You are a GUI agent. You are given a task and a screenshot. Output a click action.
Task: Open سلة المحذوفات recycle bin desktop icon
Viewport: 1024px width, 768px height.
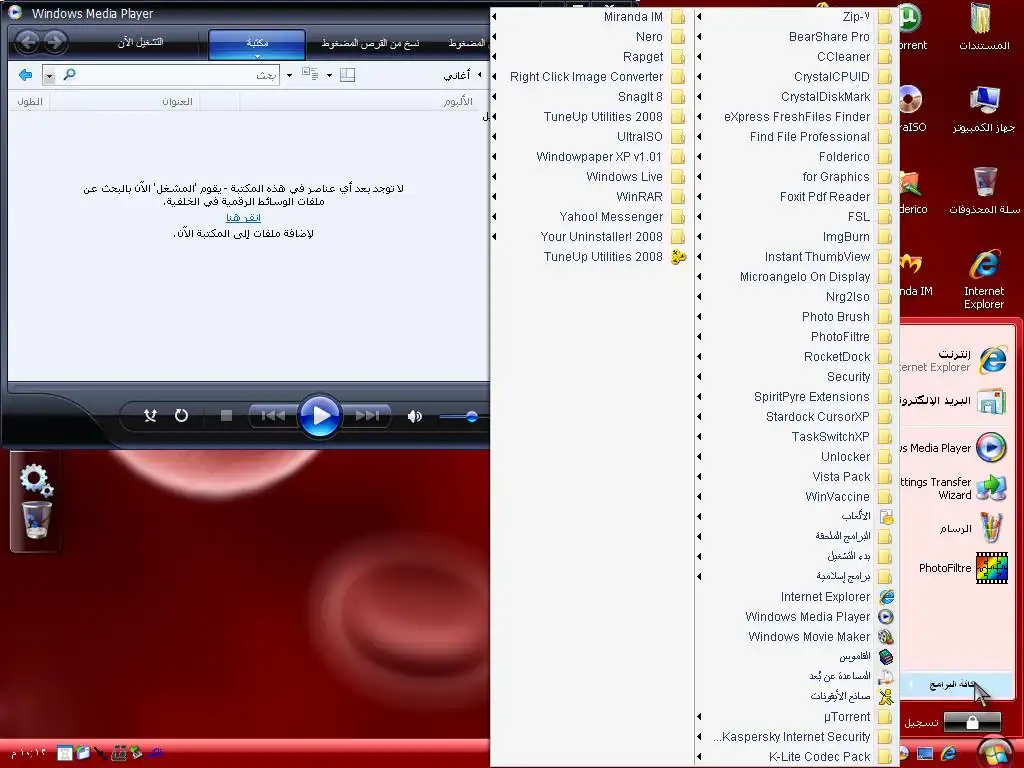coord(984,191)
